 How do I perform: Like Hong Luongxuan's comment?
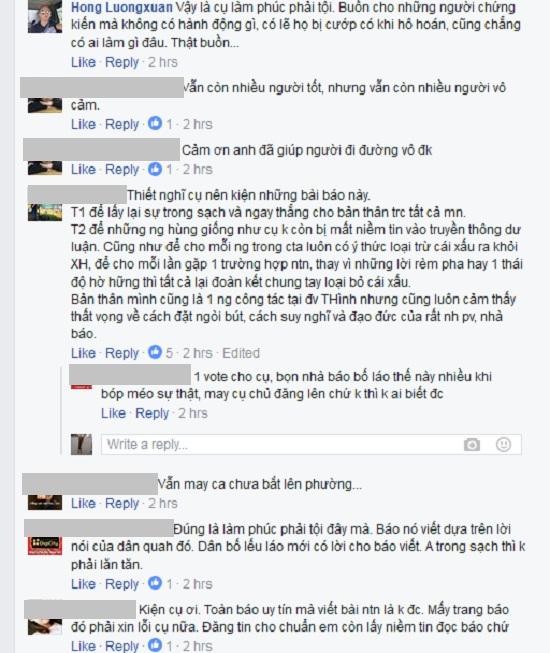coord(83,62)
